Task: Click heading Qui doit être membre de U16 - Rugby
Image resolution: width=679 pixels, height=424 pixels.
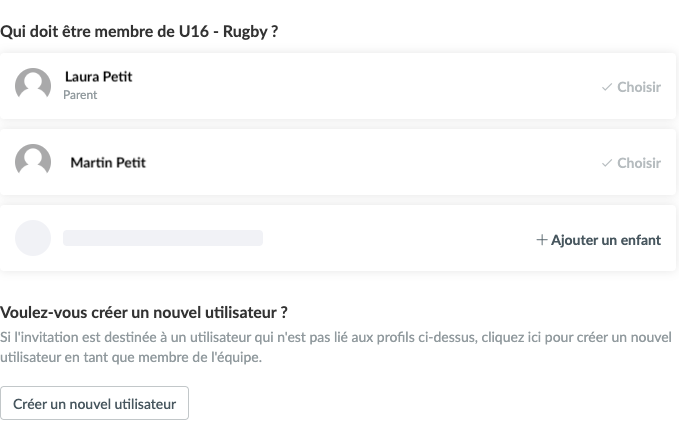Action: (x=139, y=32)
